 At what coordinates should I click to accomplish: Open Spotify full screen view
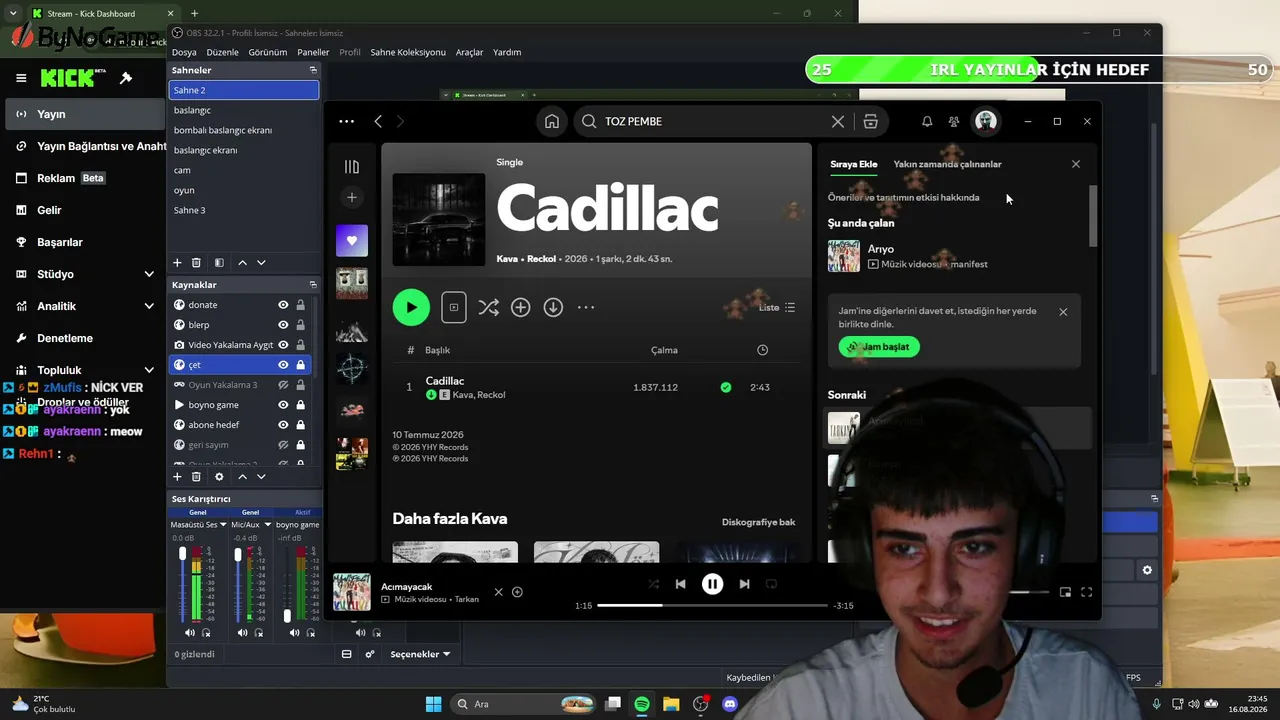coord(1087,592)
